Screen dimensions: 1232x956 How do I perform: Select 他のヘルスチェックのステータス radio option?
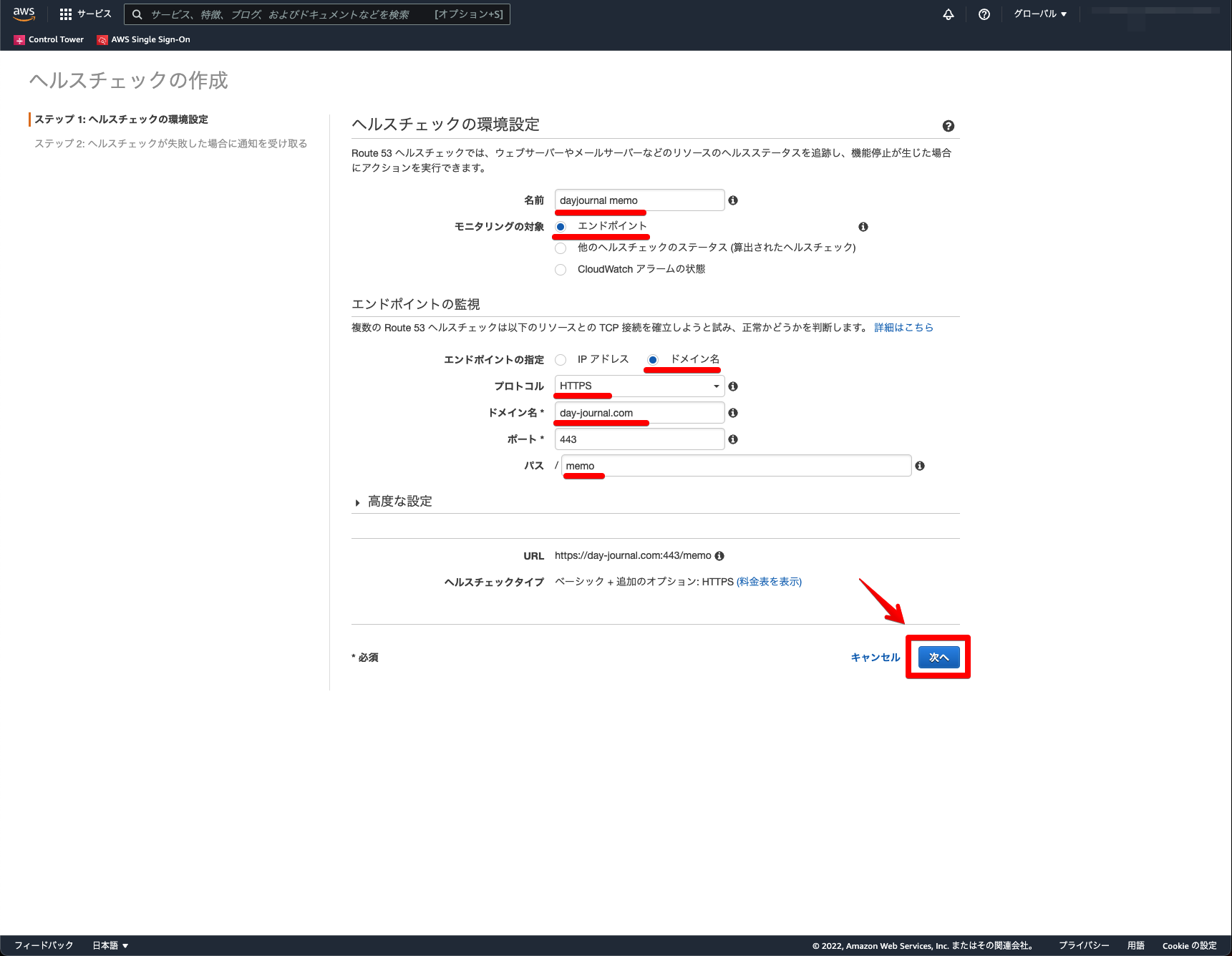point(561,248)
